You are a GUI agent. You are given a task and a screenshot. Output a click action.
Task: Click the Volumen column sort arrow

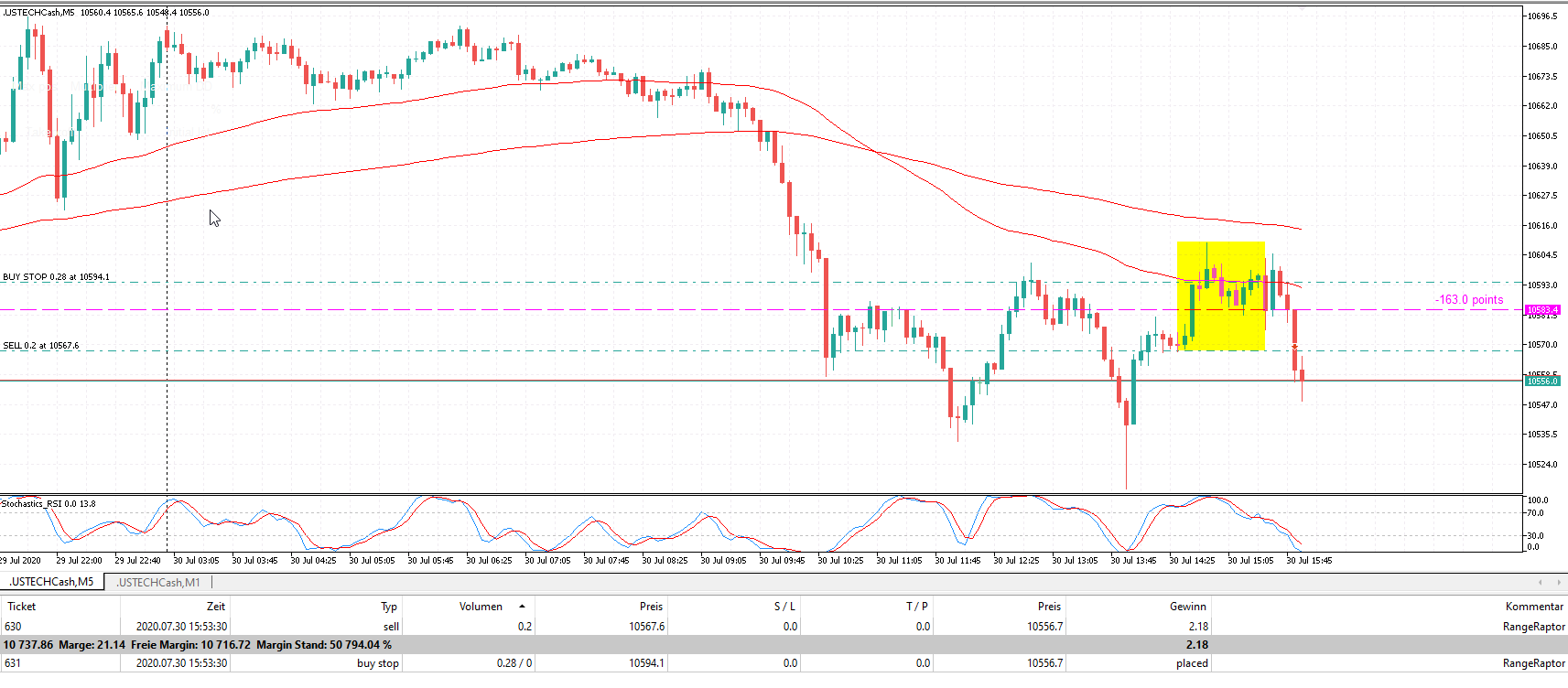522,607
